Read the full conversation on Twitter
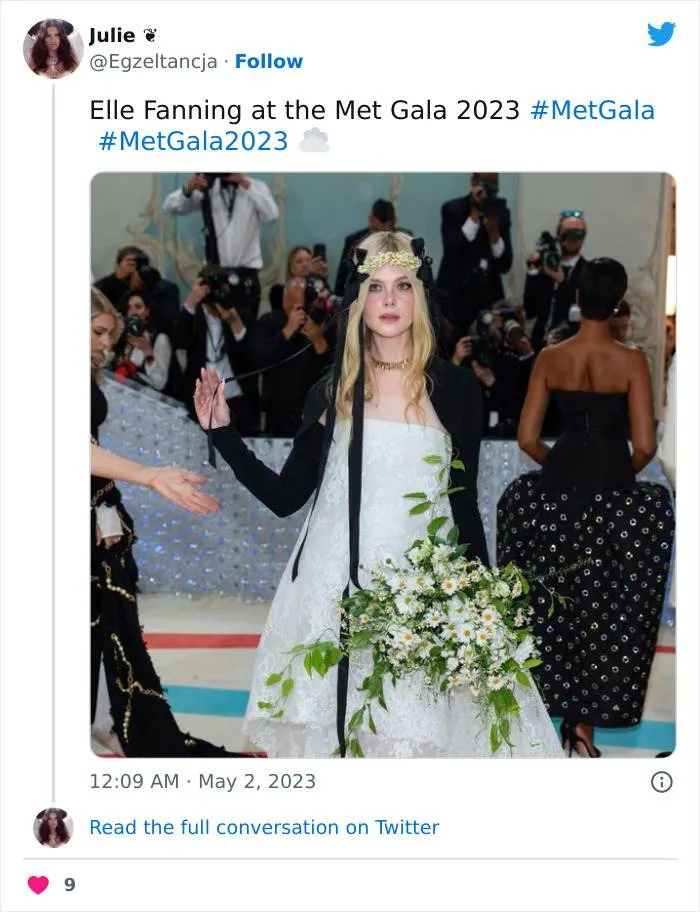Image resolution: width=700 pixels, height=912 pixels. 264,827
